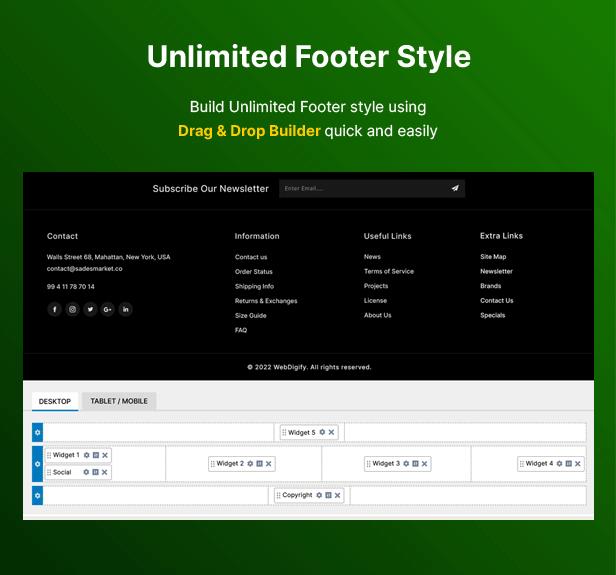This screenshot has height=575, width=616.
Task: Open the Shipping Info link
Action: (x=255, y=286)
